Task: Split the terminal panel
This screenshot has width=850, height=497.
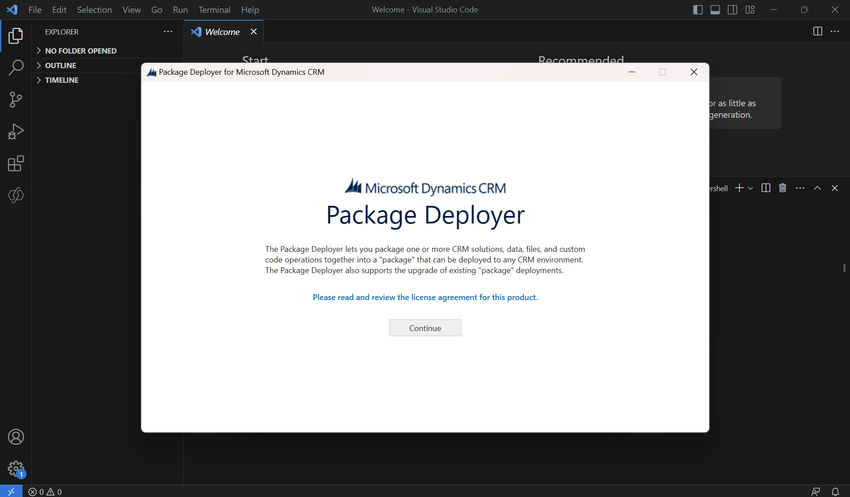Action: point(765,188)
